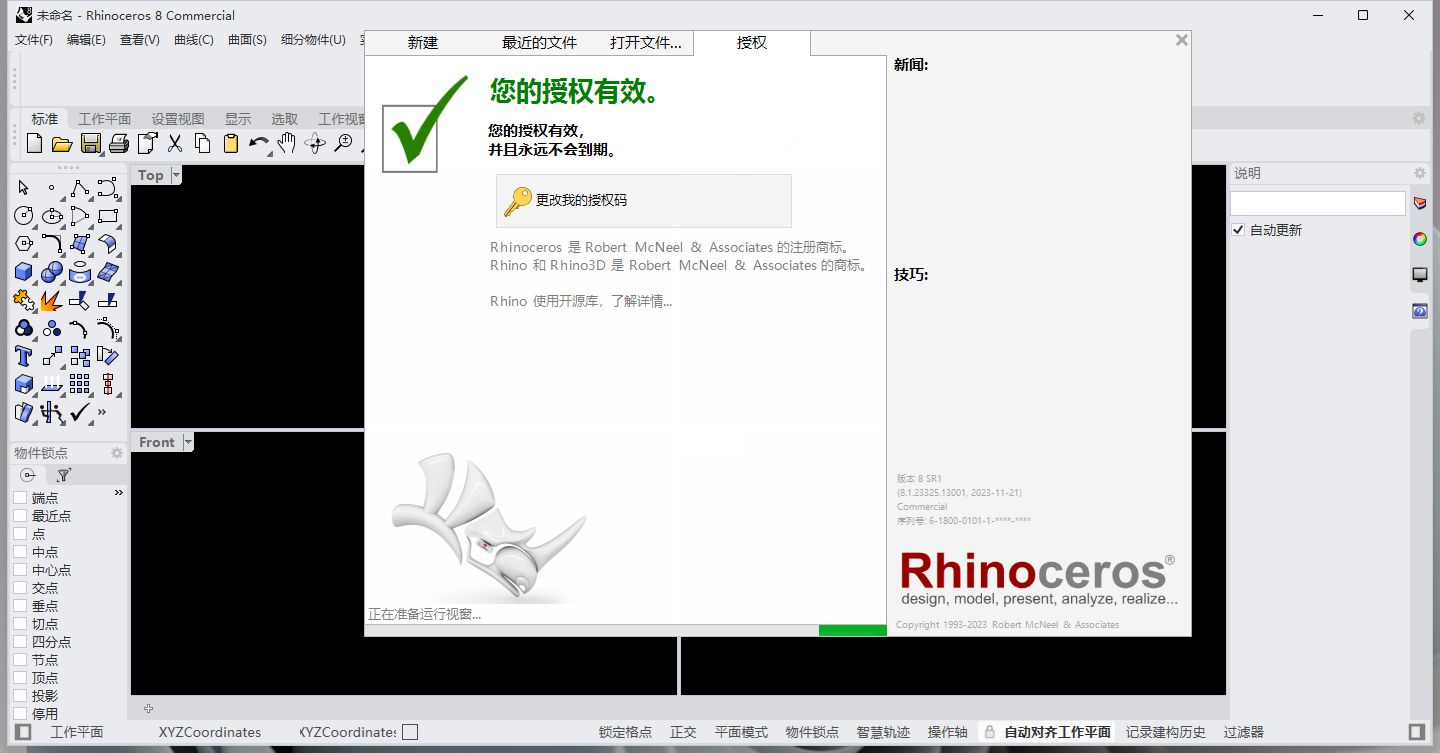Select the Circle tool

(24, 216)
